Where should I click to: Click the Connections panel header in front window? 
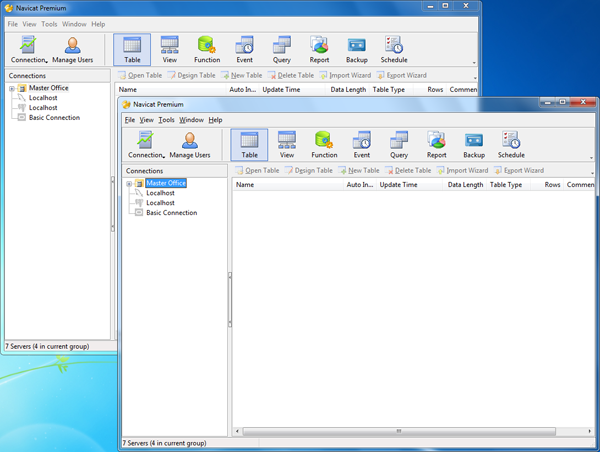pos(174,171)
